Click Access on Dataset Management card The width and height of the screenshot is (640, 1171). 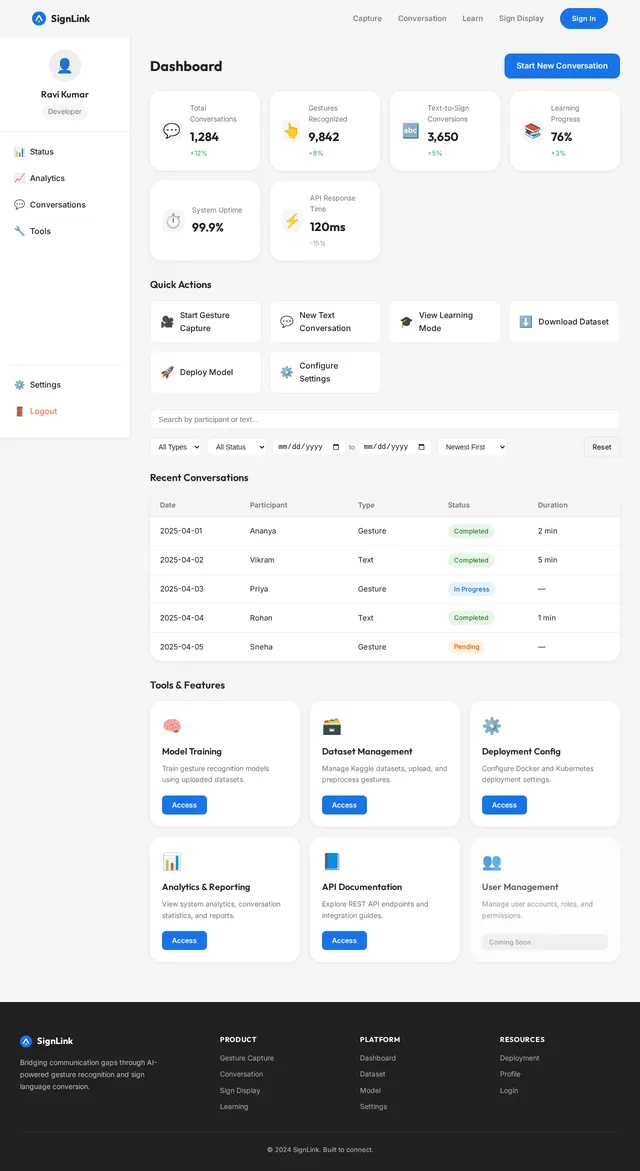(344, 805)
